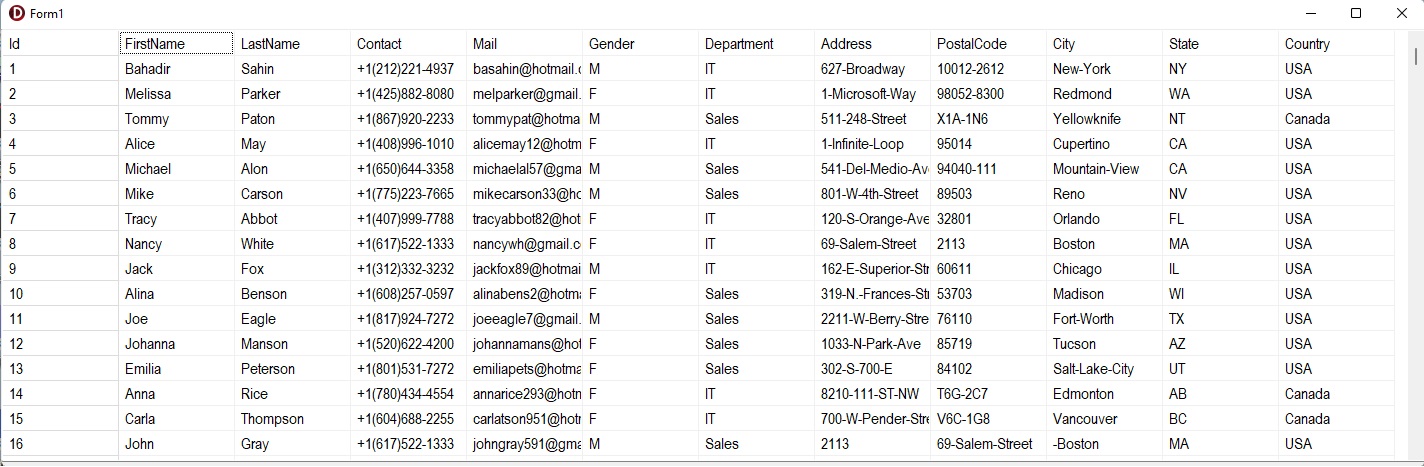Close the Form1 window
This screenshot has height=467, width=1424.
point(1401,13)
